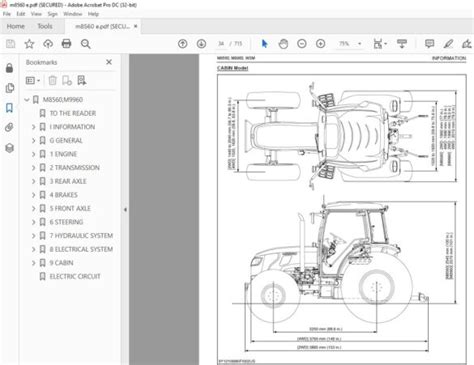Click the print icon in the toolbar
The height and width of the screenshot is (365, 474).
[x=66, y=44]
